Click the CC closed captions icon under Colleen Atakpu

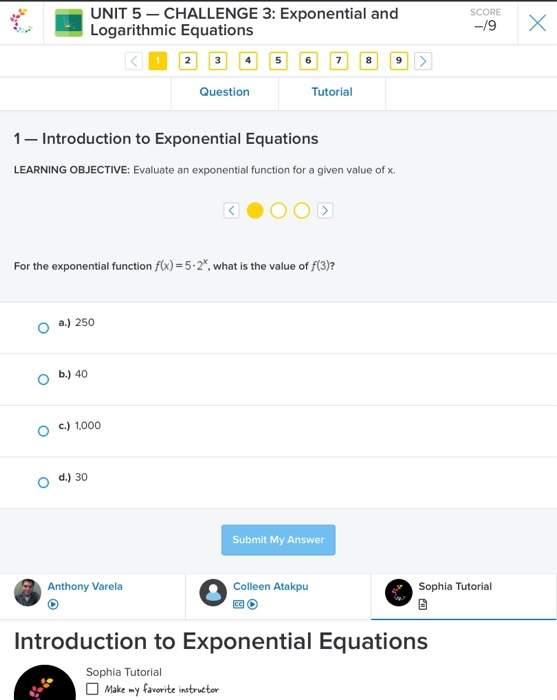coord(239,604)
